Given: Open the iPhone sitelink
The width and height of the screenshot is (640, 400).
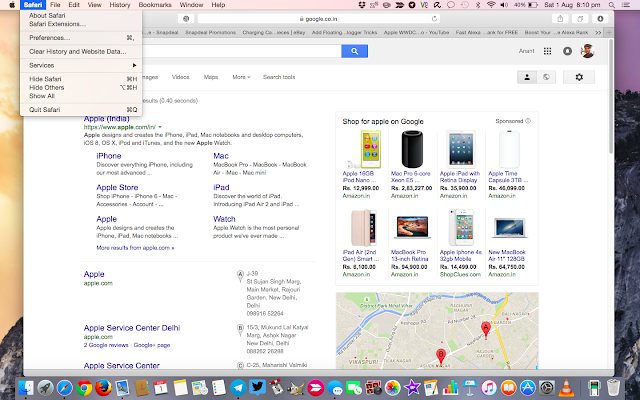Looking at the screenshot, I should (109, 156).
